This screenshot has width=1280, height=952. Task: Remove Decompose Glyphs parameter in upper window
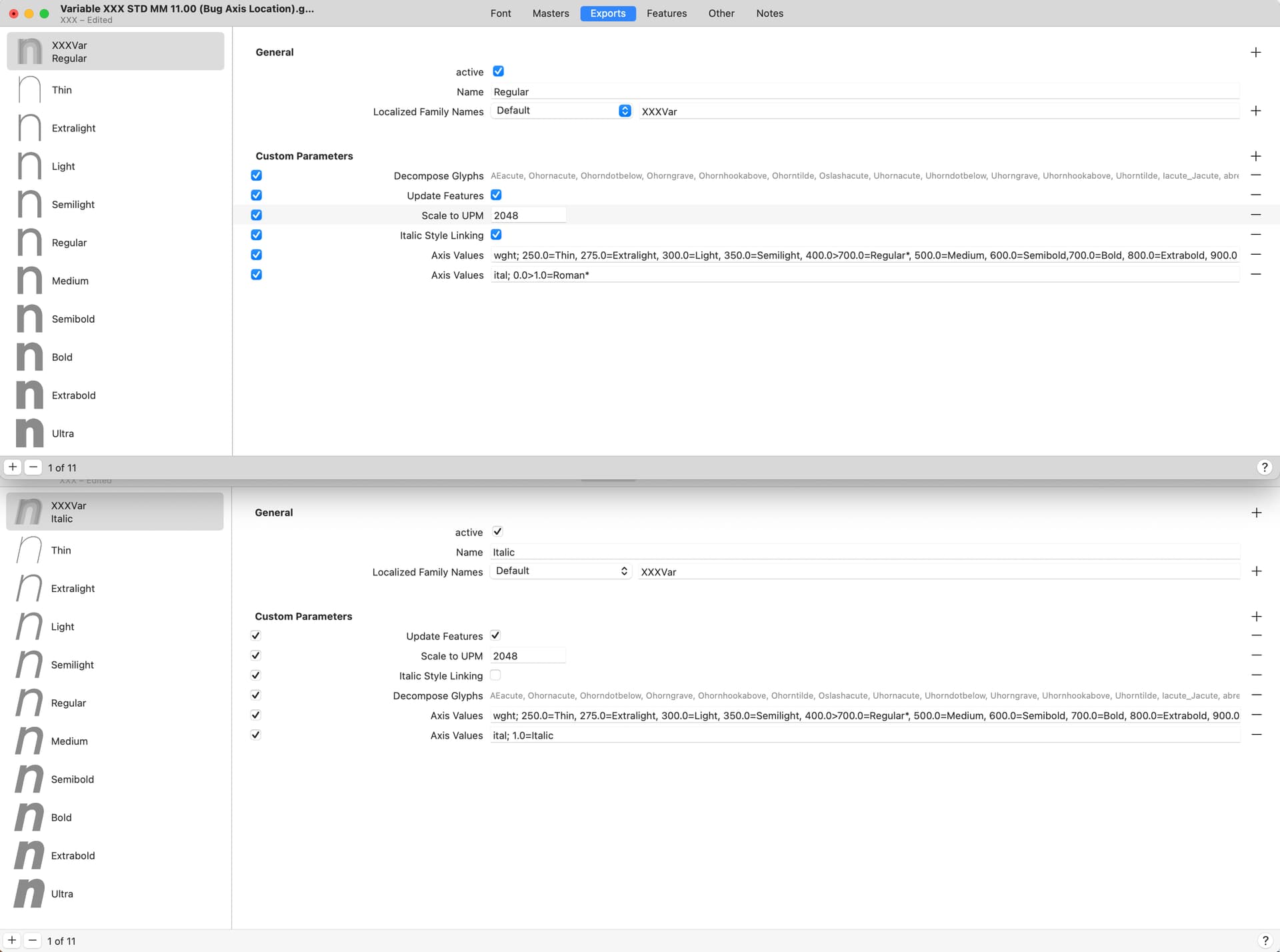click(1255, 175)
